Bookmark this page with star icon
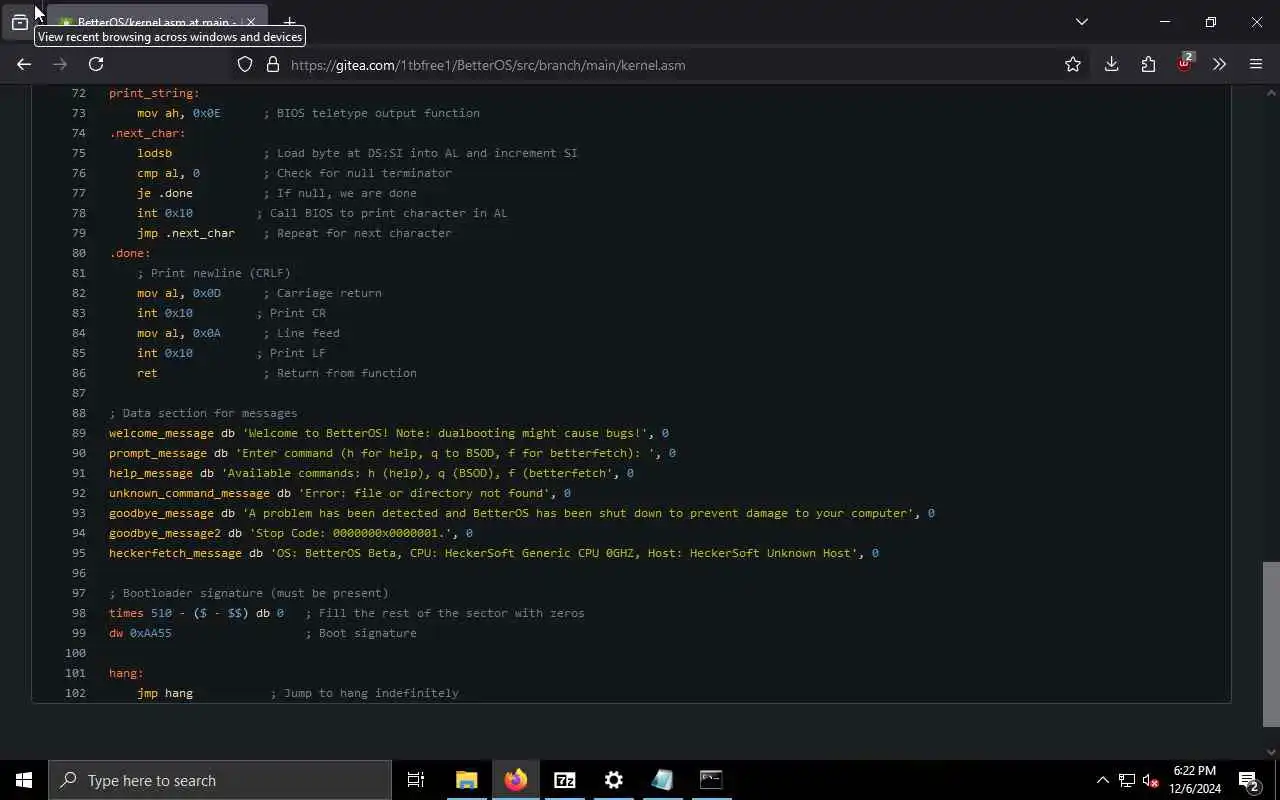 click(1073, 65)
